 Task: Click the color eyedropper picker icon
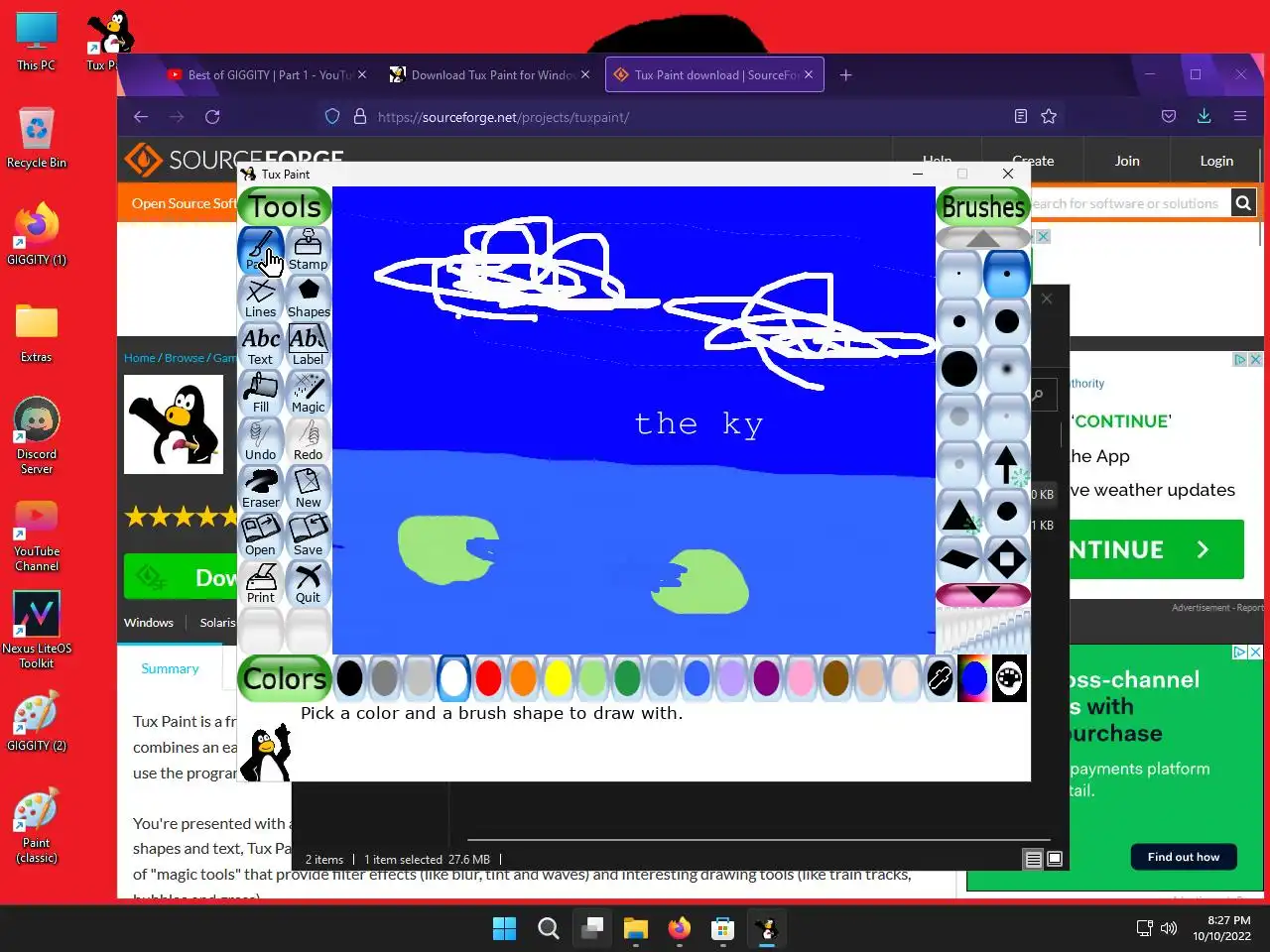pos(940,678)
